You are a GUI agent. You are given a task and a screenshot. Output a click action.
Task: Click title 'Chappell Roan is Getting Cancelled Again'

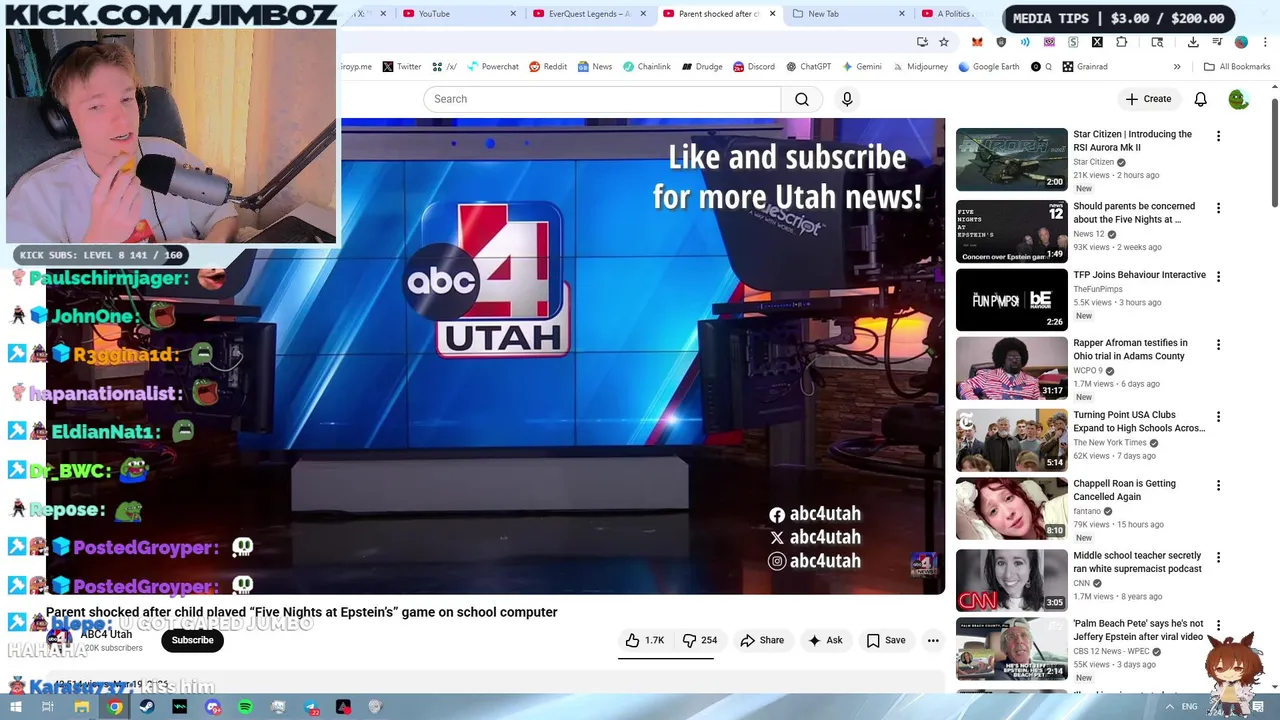(x=1124, y=490)
